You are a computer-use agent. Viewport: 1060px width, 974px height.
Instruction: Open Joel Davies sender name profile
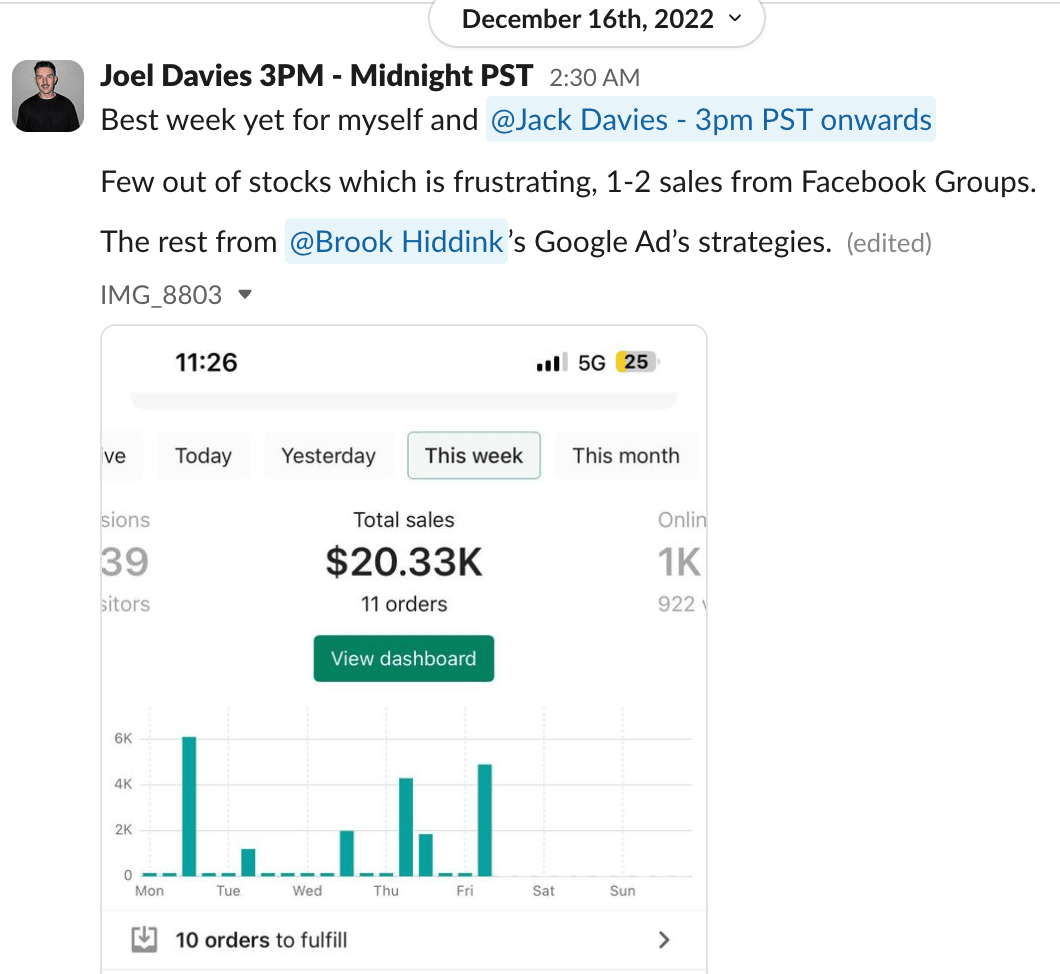(x=317, y=76)
